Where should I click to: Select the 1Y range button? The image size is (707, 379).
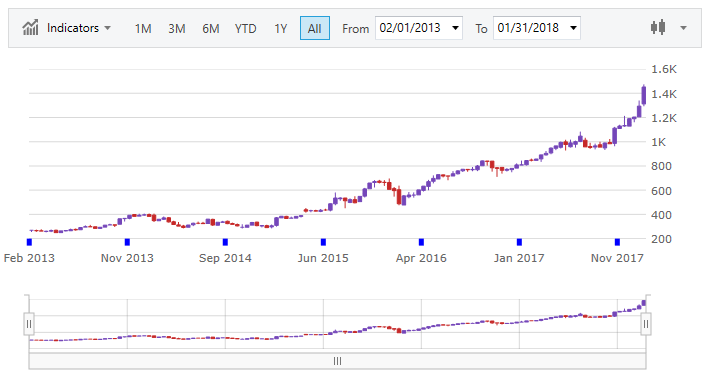(x=280, y=28)
